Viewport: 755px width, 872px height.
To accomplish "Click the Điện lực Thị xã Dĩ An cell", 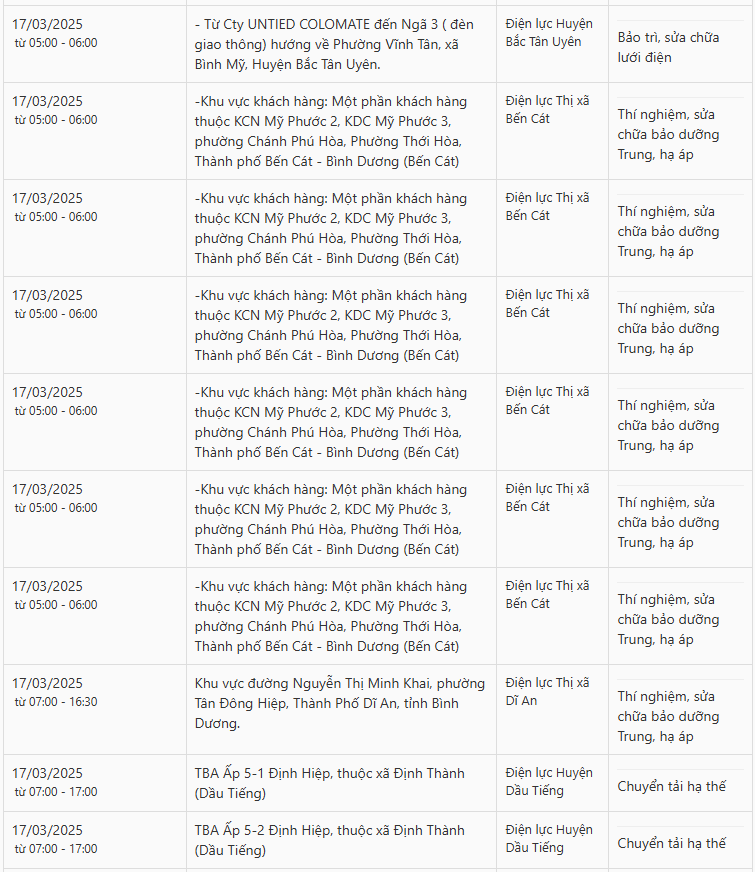I will pyautogui.click(x=547, y=692).
